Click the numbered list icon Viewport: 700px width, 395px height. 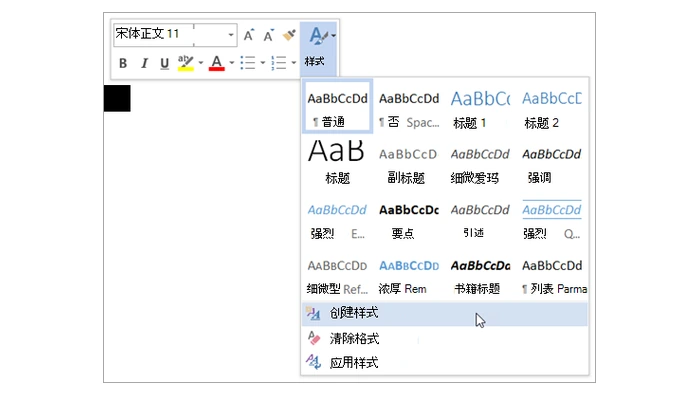[279, 63]
